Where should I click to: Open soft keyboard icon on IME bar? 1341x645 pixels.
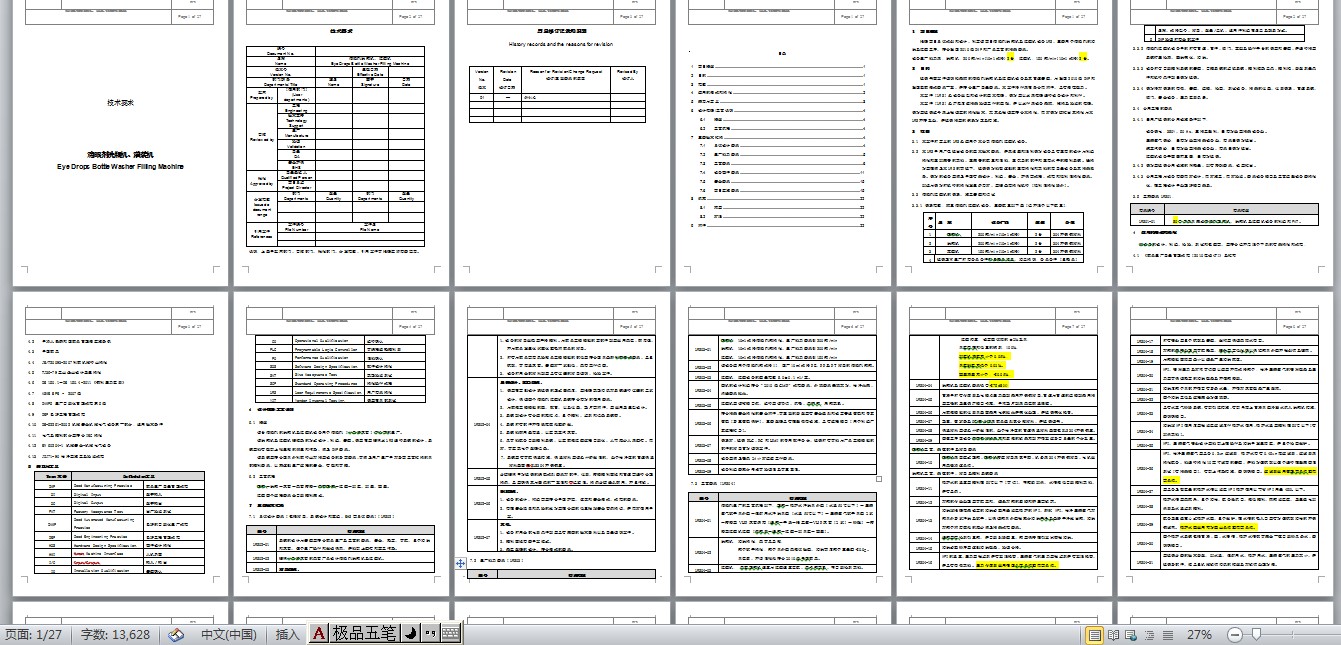tap(450, 633)
